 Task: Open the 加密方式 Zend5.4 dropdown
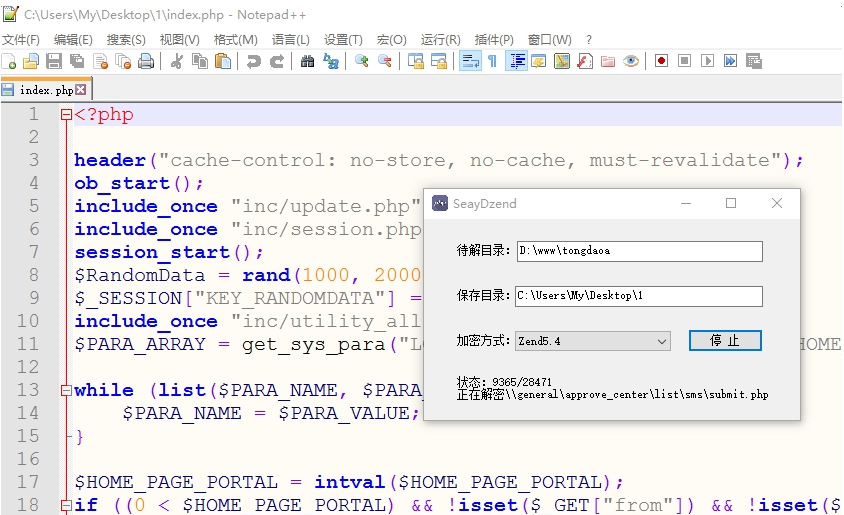(x=593, y=341)
